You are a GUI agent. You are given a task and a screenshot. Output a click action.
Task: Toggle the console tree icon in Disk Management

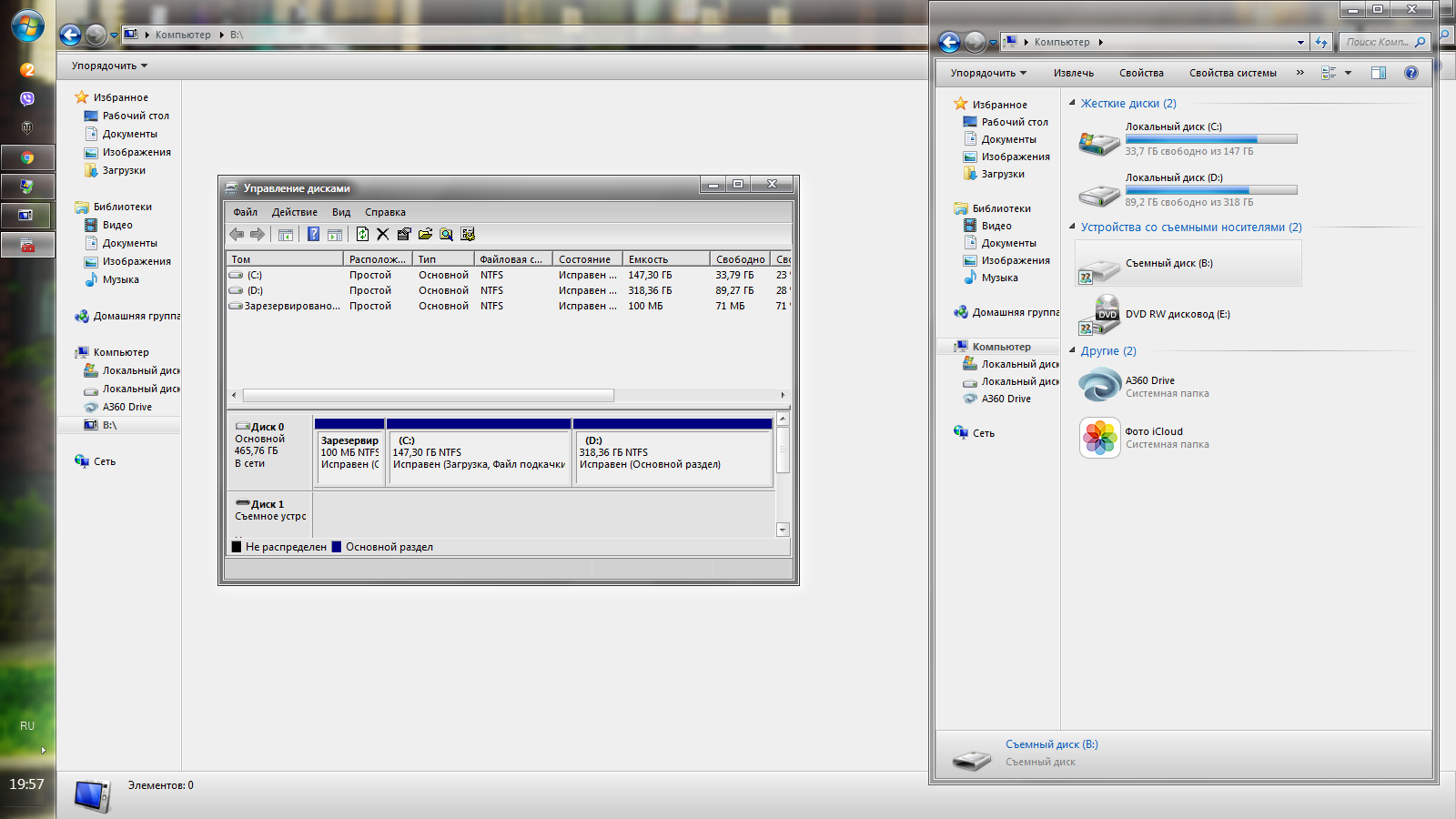tap(286, 235)
